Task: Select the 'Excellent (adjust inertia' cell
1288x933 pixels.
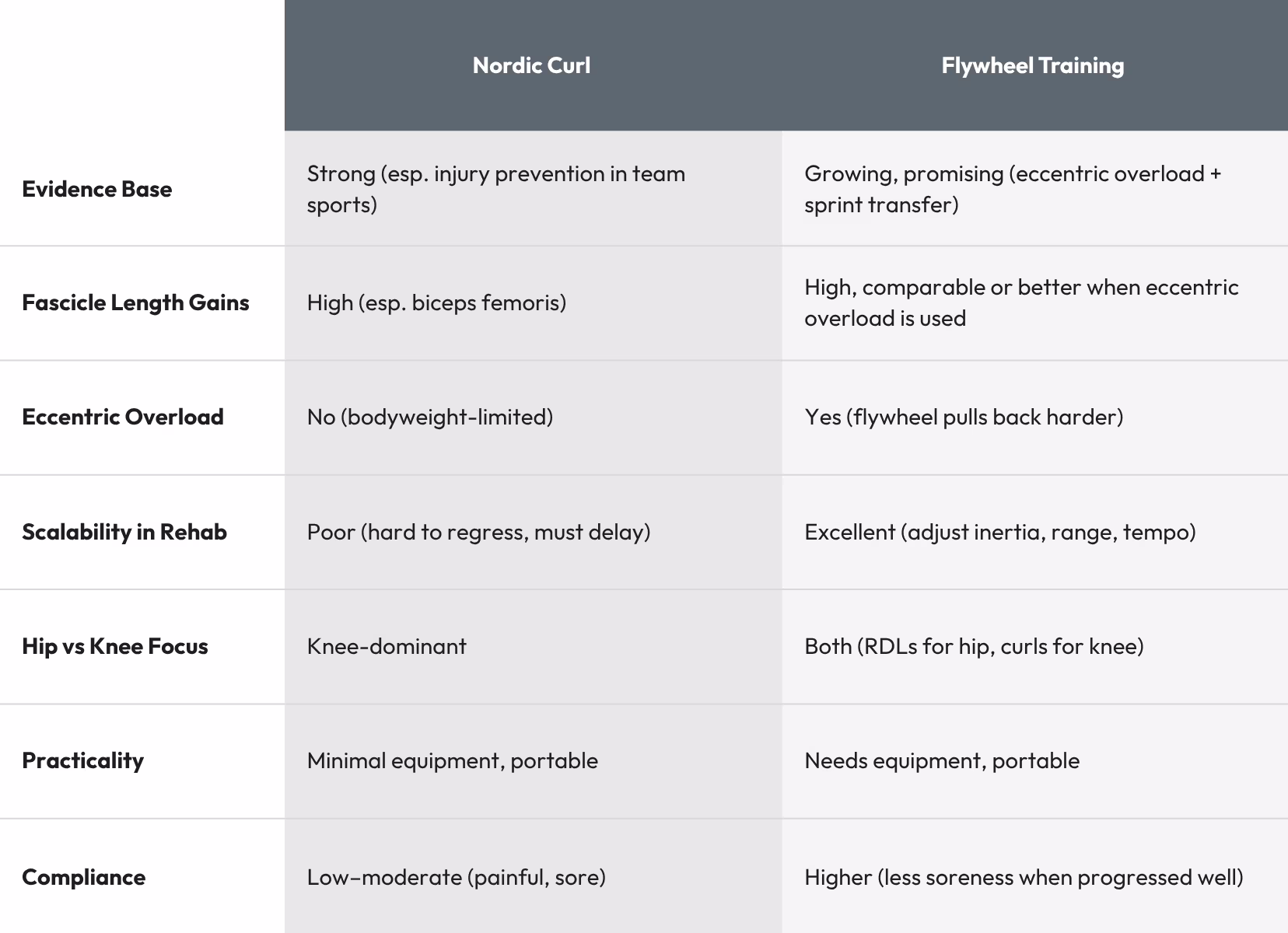Action: (1000, 532)
